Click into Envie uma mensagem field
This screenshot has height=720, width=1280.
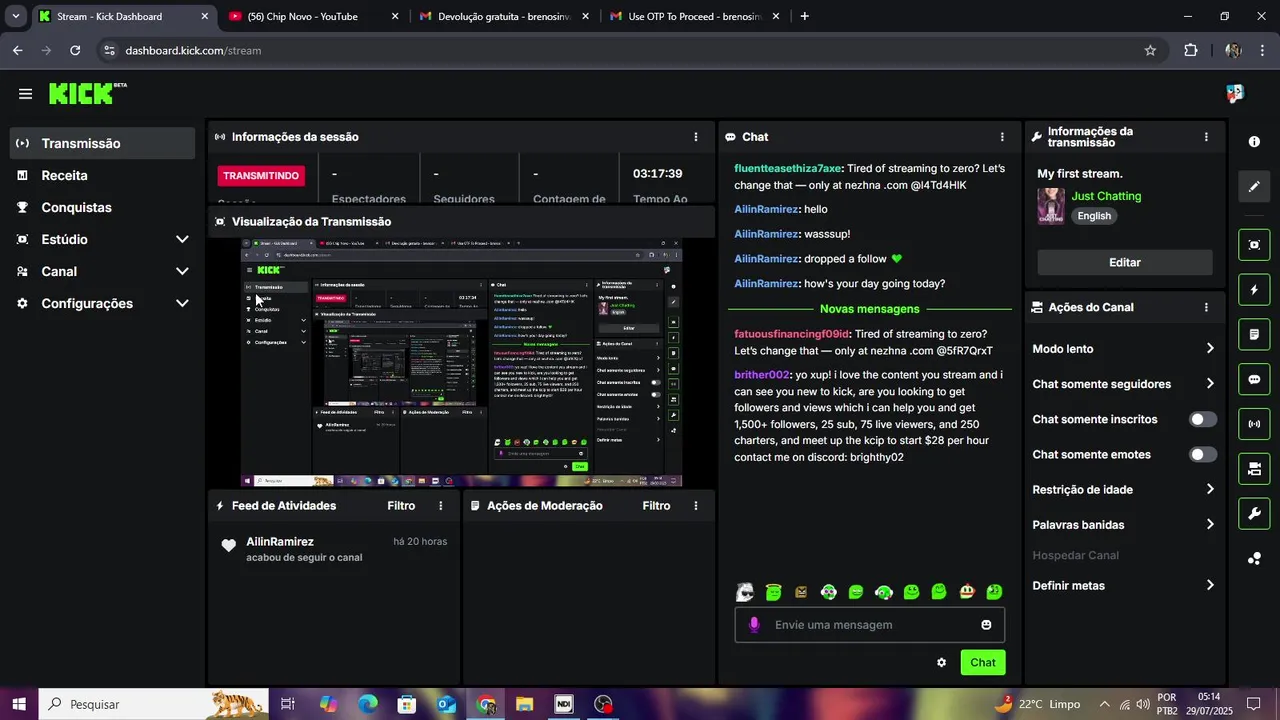coord(870,625)
